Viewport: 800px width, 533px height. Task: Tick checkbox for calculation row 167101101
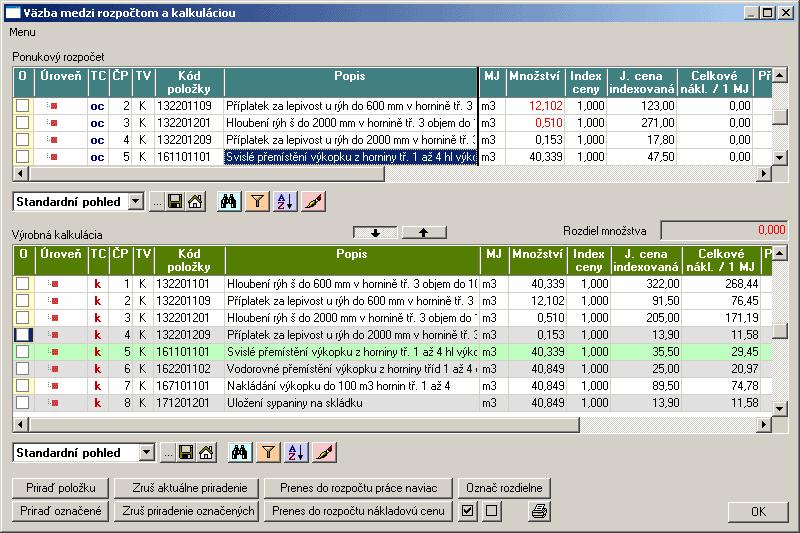(22, 386)
